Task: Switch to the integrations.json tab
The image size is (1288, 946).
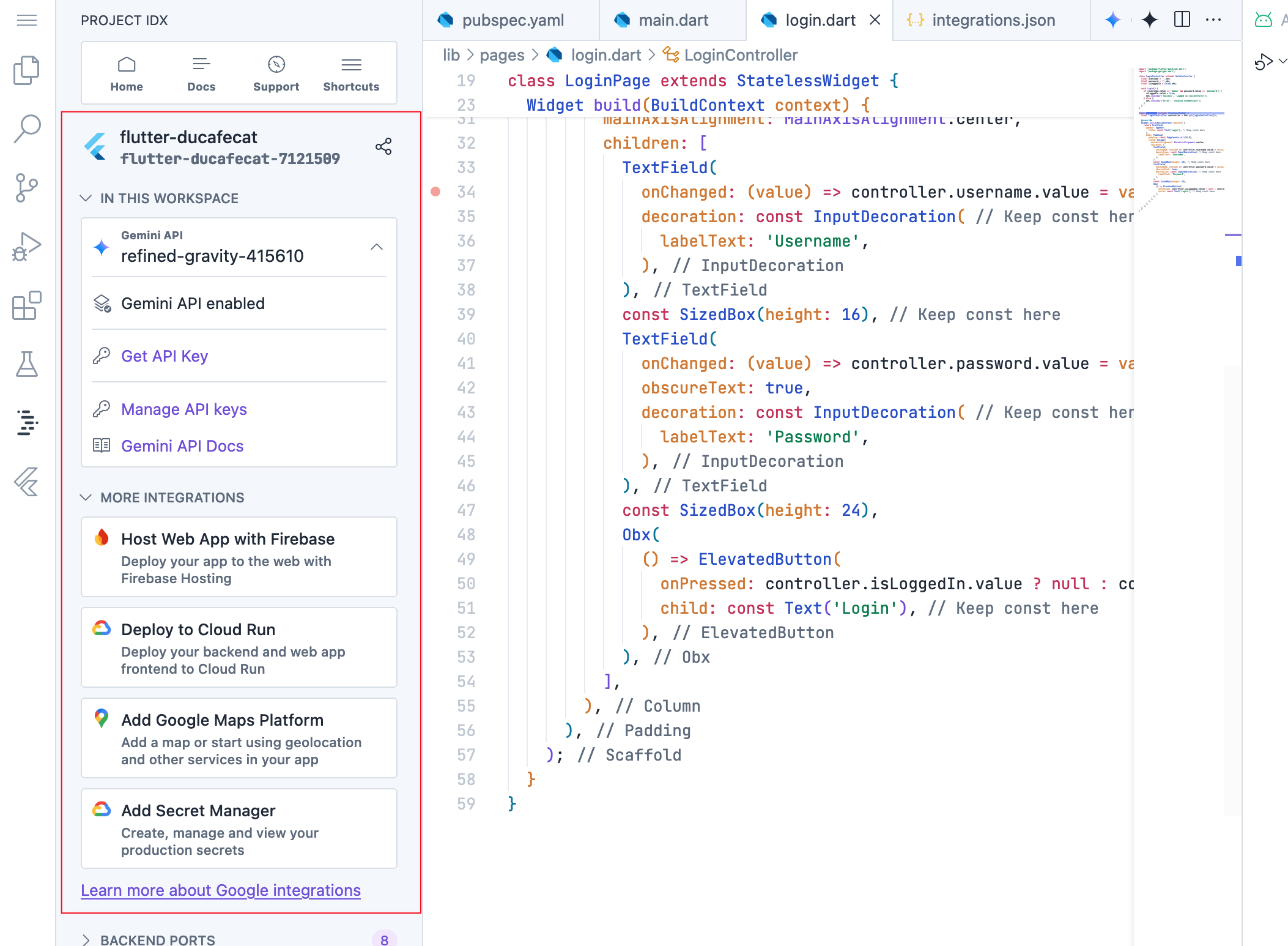Action: 993,20
